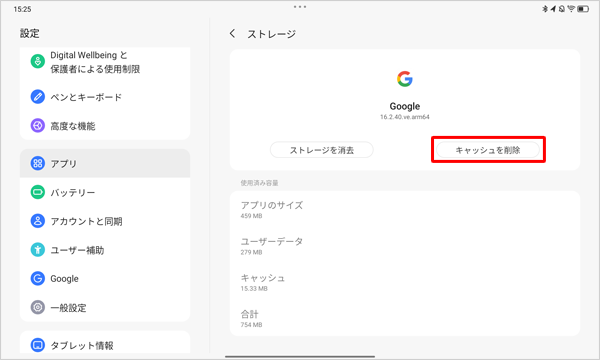The width and height of the screenshot is (600, 360).
Task: Tap the 15.33 MB cache value
Action: tap(254, 288)
